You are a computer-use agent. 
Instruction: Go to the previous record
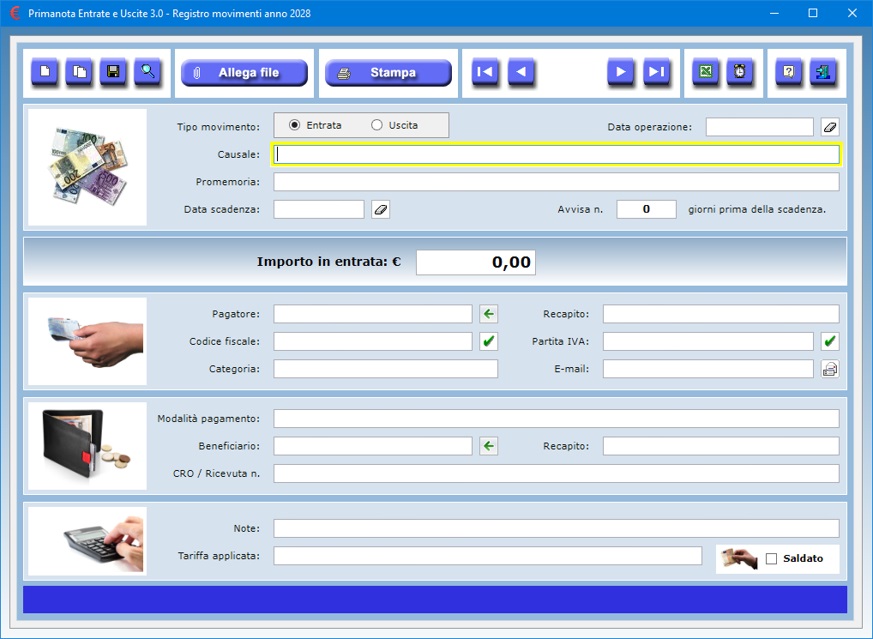522,72
